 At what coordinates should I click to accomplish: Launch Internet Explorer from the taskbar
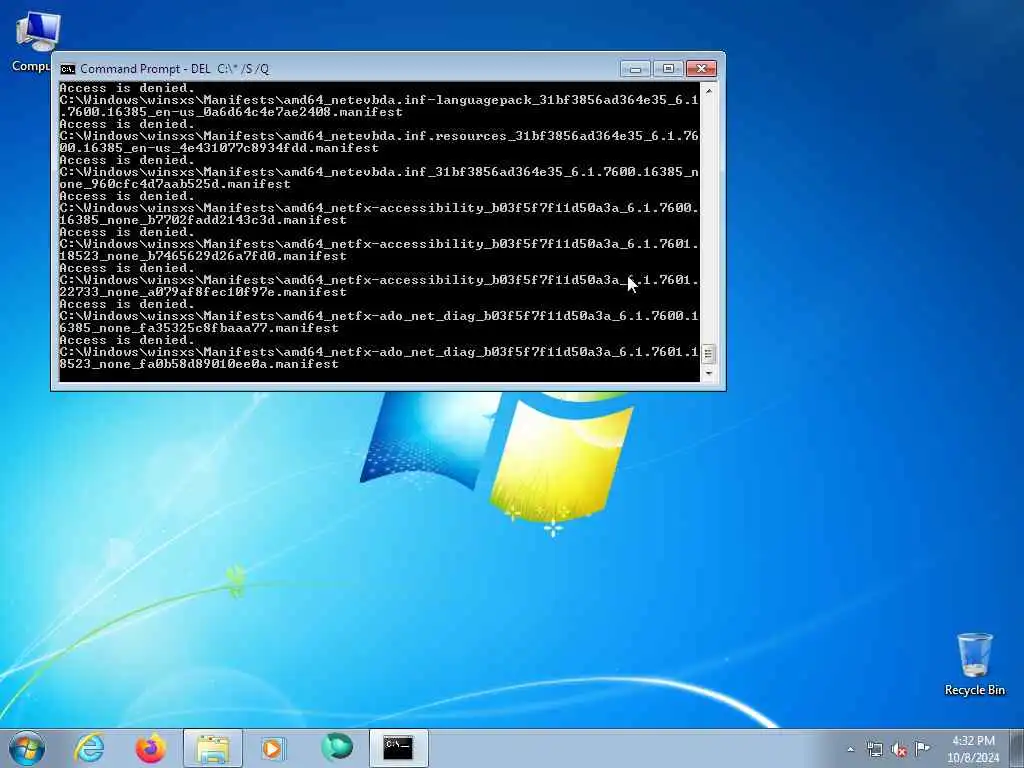tap(89, 748)
